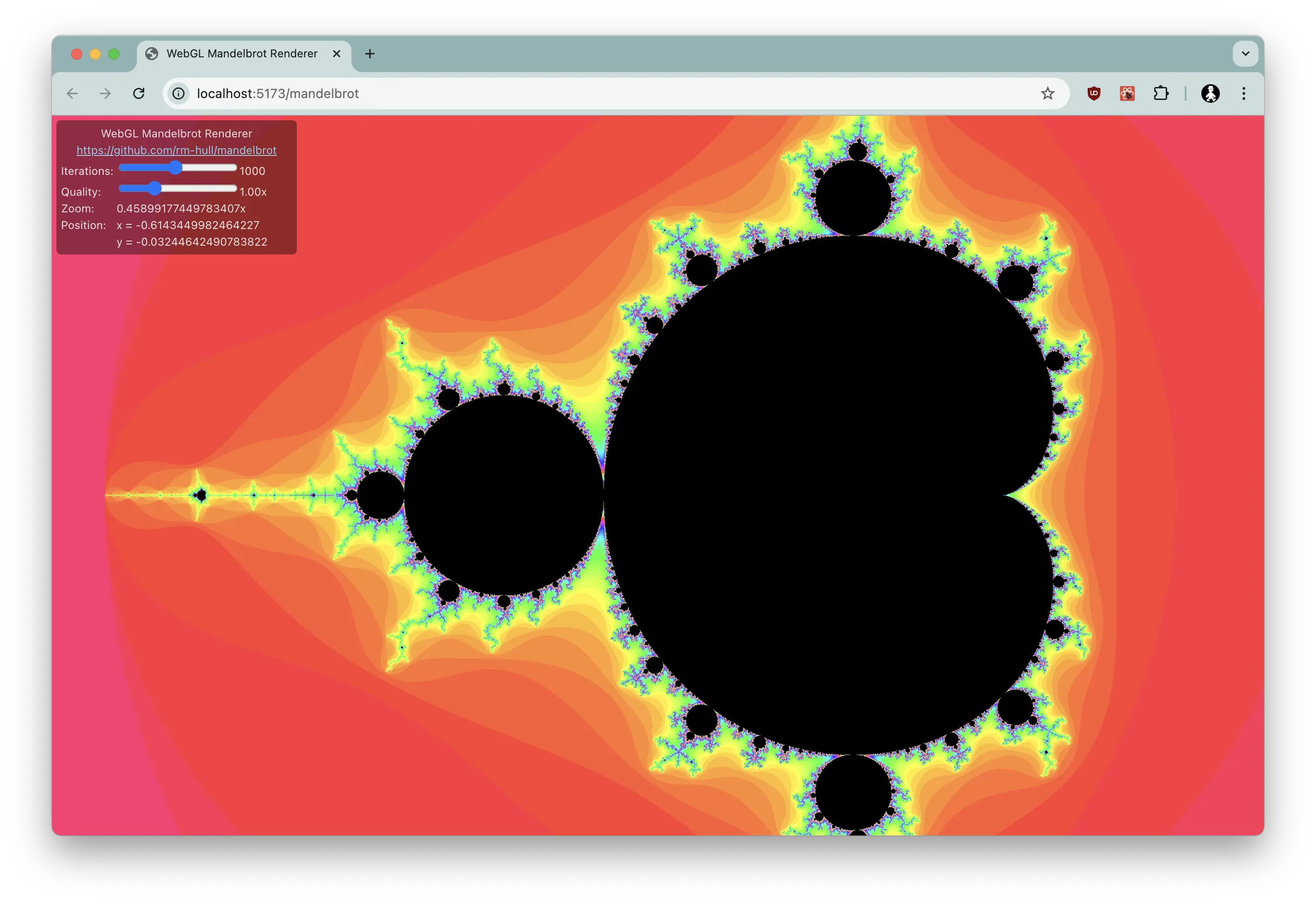Click the localhost address bar field

point(566,93)
